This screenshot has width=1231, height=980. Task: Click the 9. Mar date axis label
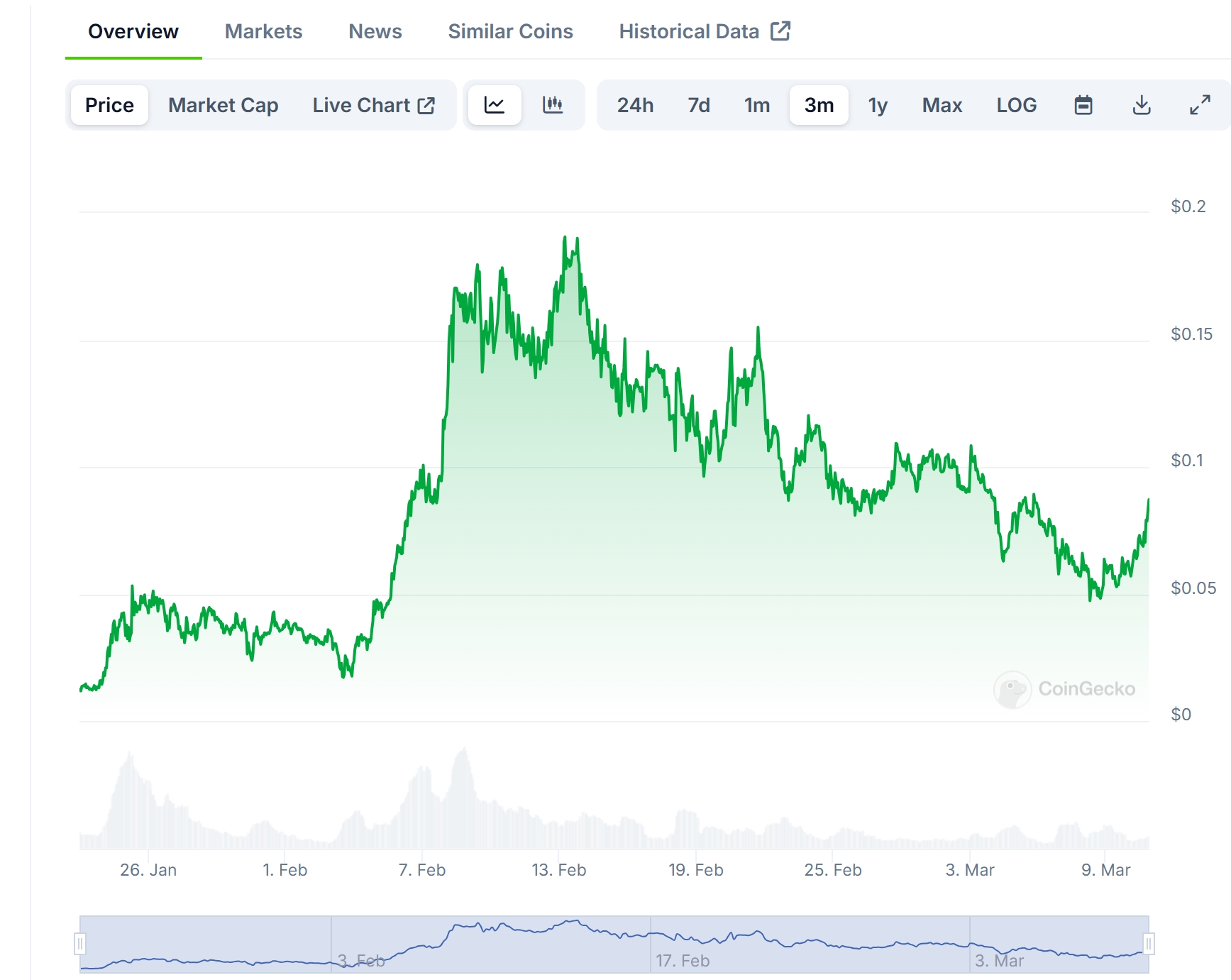[1106, 870]
